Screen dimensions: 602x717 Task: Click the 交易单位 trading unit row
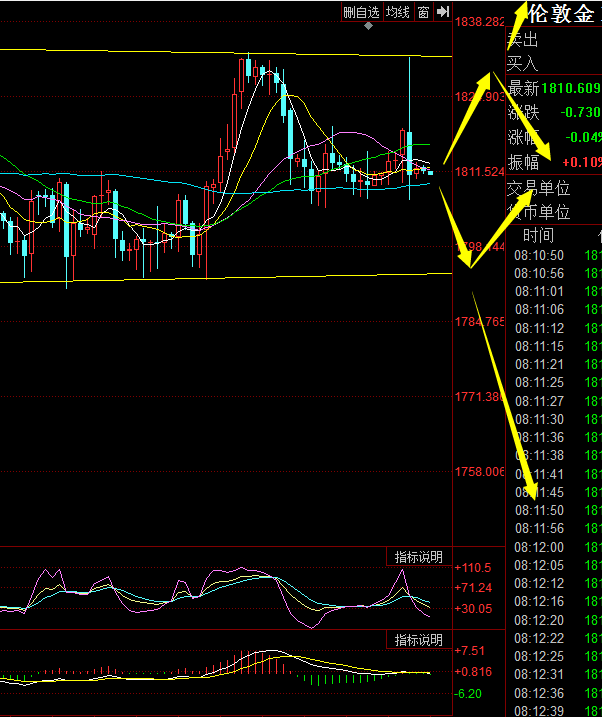pyautogui.click(x=538, y=188)
